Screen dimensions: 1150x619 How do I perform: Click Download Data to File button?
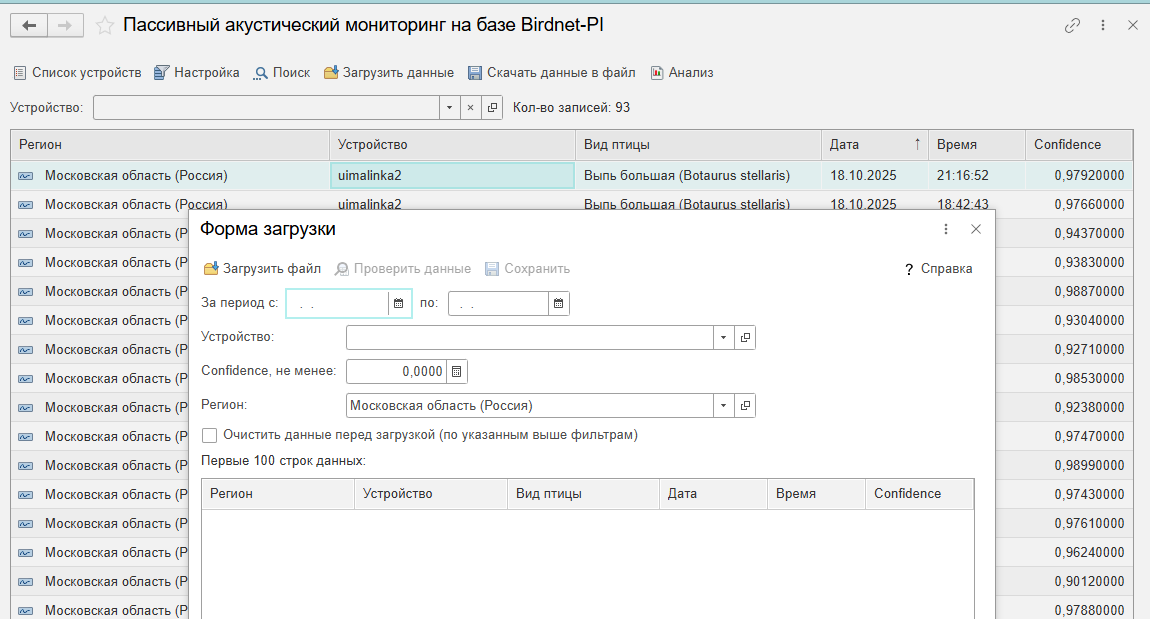(552, 72)
